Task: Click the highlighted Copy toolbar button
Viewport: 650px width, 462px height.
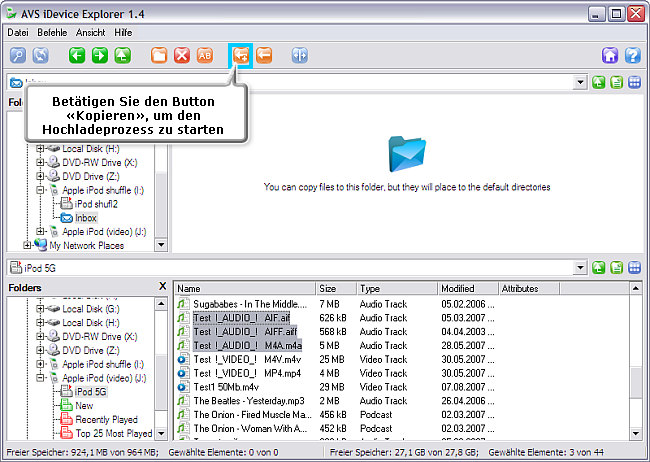Action: click(241, 55)
